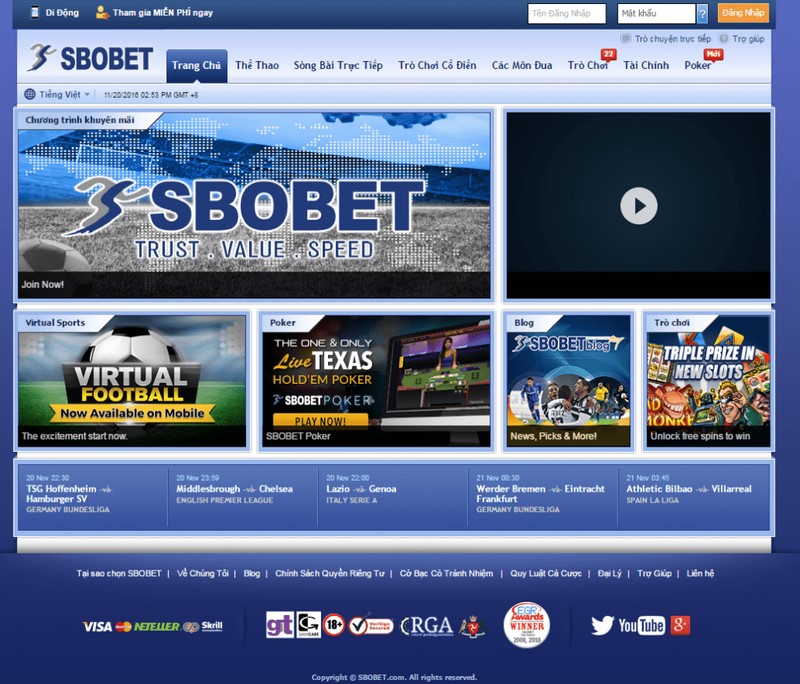800x684 pixels.
Task: Click the Google Plus icon
Action: point(681,626)
